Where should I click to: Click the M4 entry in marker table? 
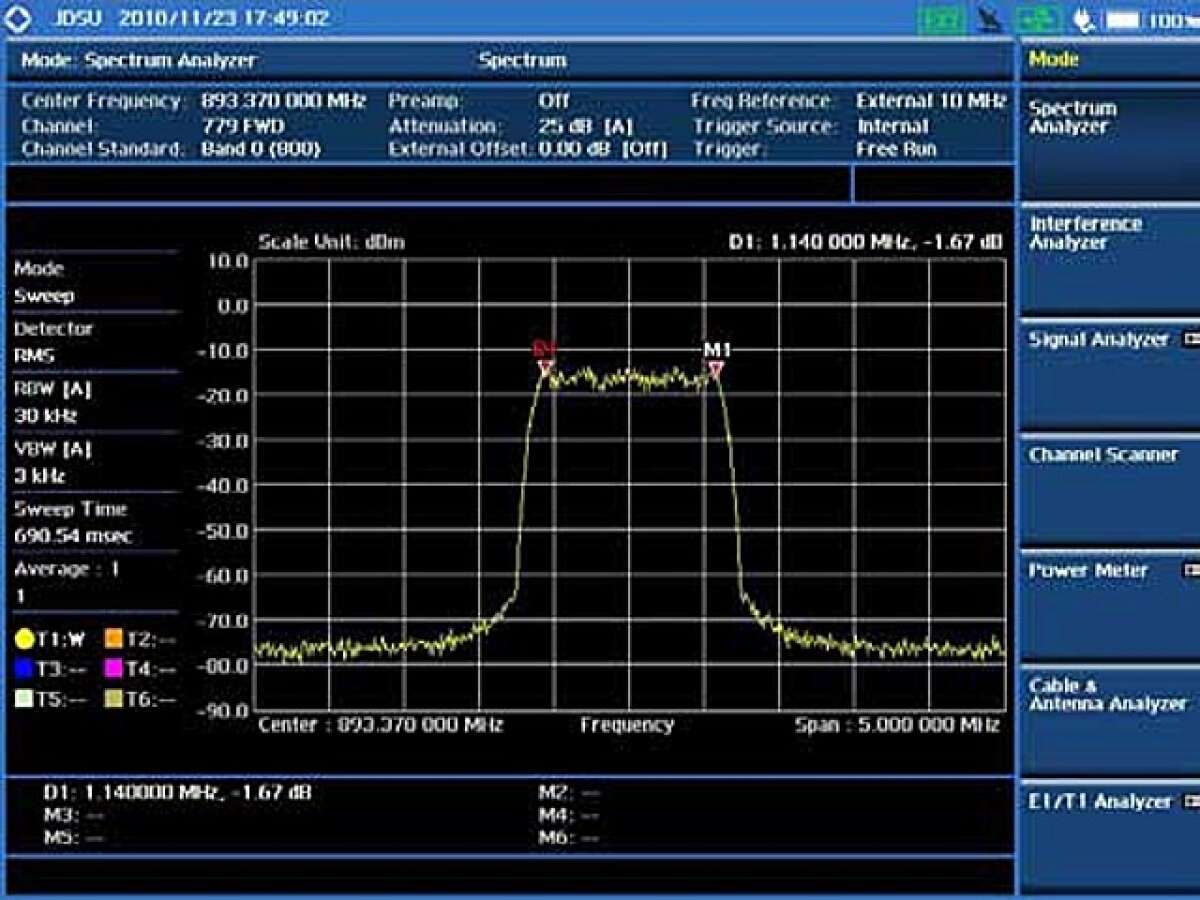pyautogui.click(x=569, y=815)
